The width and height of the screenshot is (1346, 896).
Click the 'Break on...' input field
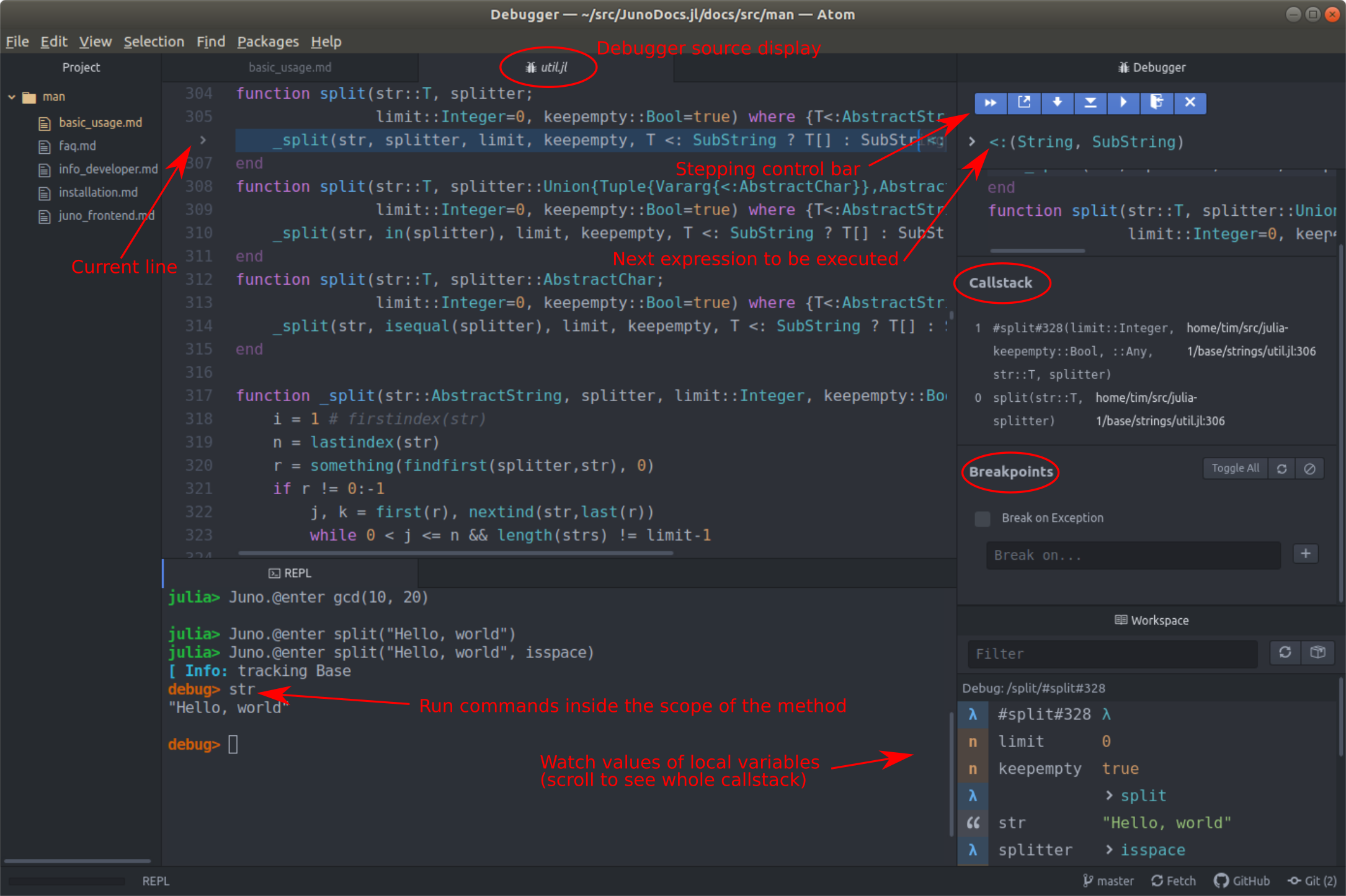pos(1133,555)
